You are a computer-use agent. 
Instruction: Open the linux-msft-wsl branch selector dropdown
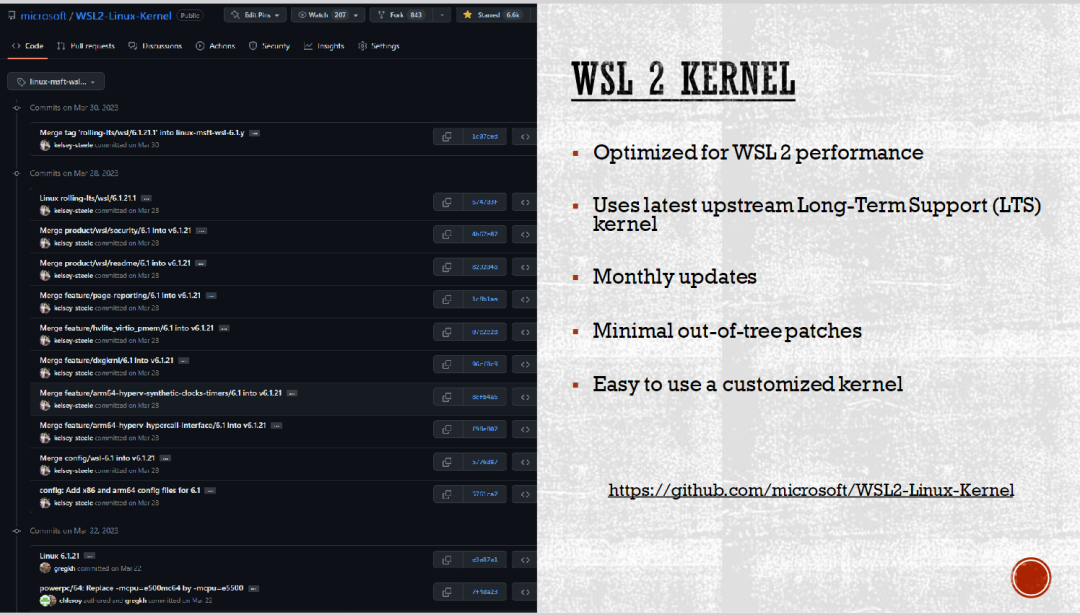tap(56, 81)
